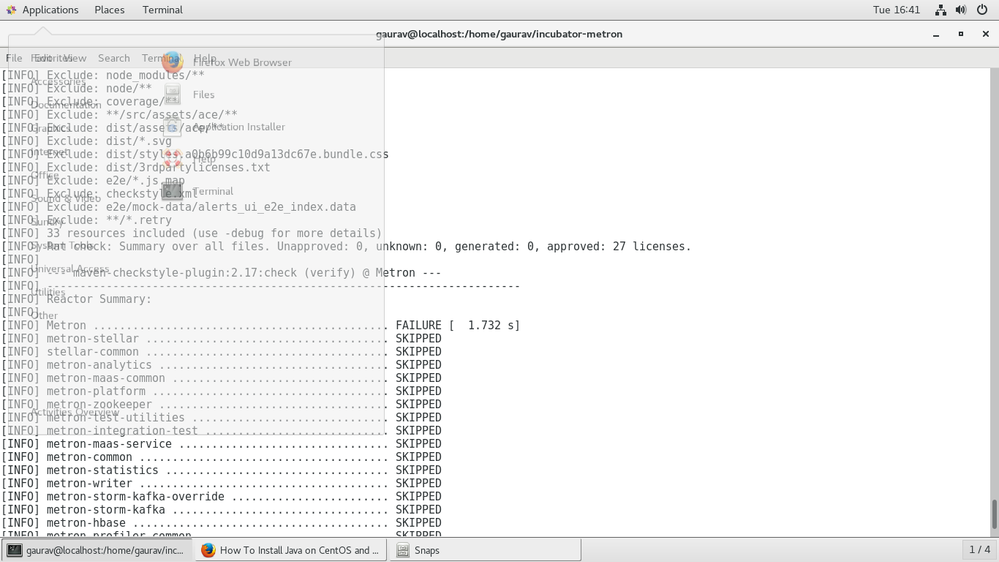Click the metron-analytics SKIPPED line

[222, 365]
